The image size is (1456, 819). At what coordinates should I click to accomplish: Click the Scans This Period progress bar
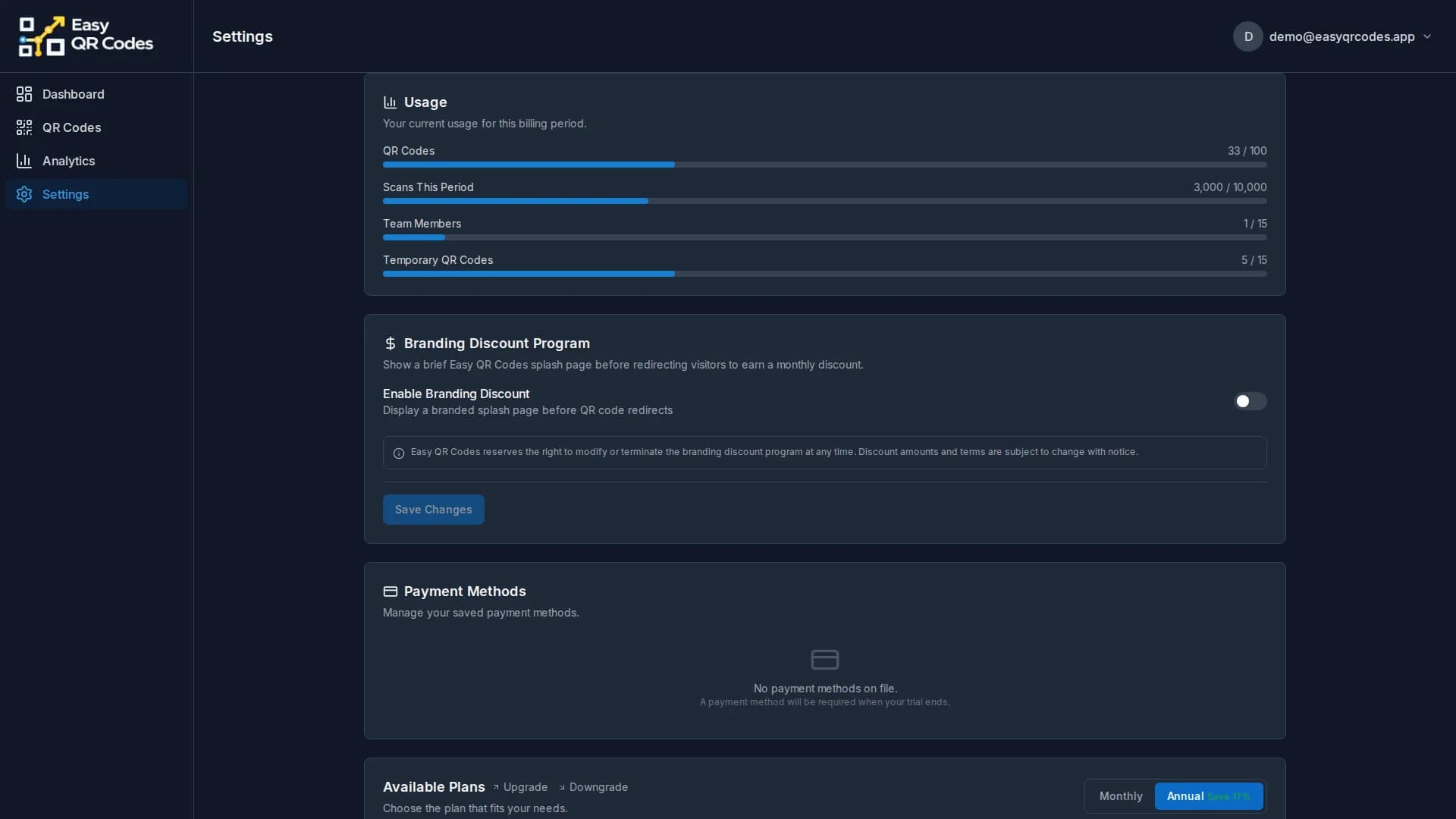pyautogui.click(x=824, y=201)
